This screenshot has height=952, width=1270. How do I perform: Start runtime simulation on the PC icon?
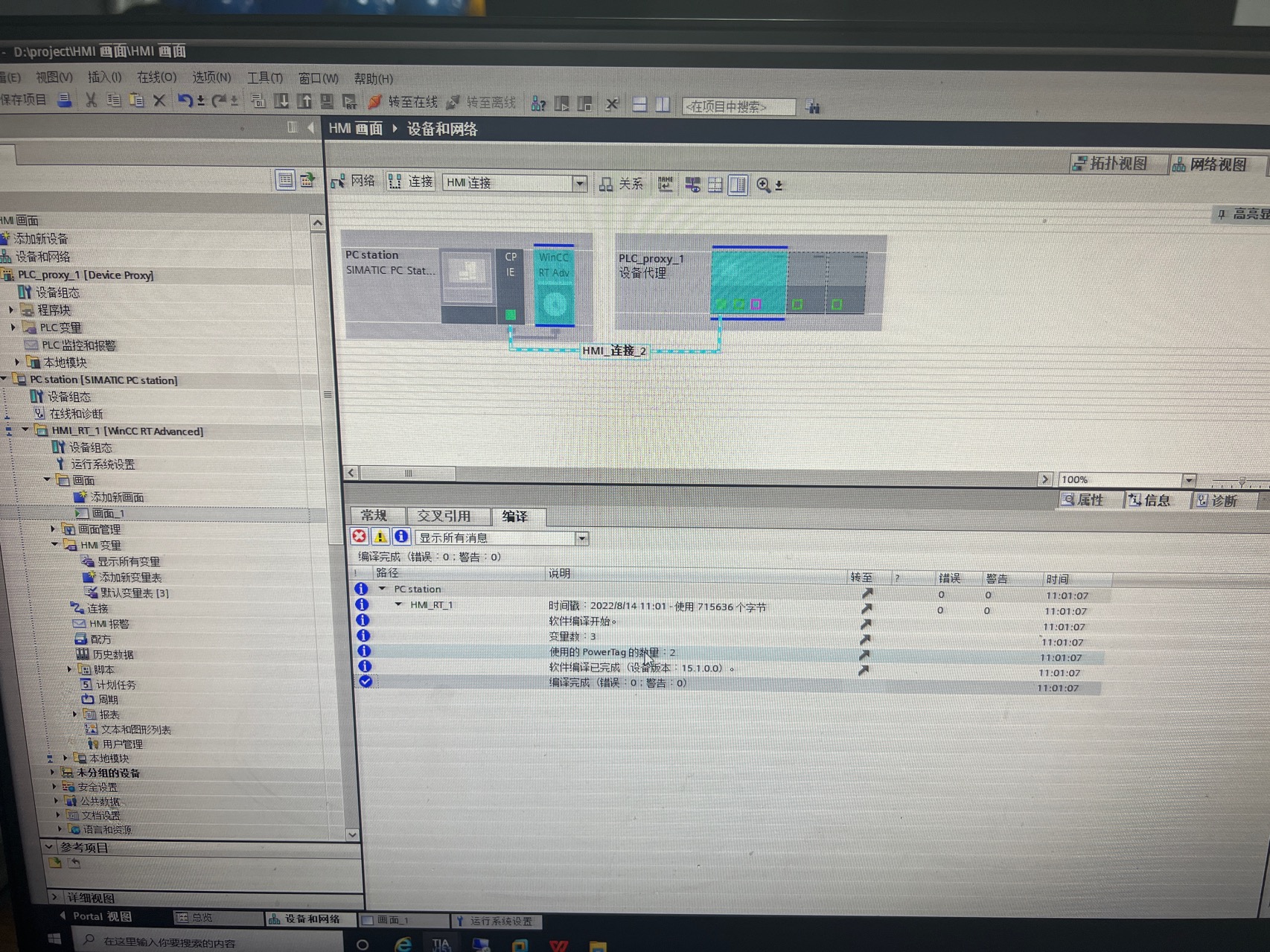349,102
